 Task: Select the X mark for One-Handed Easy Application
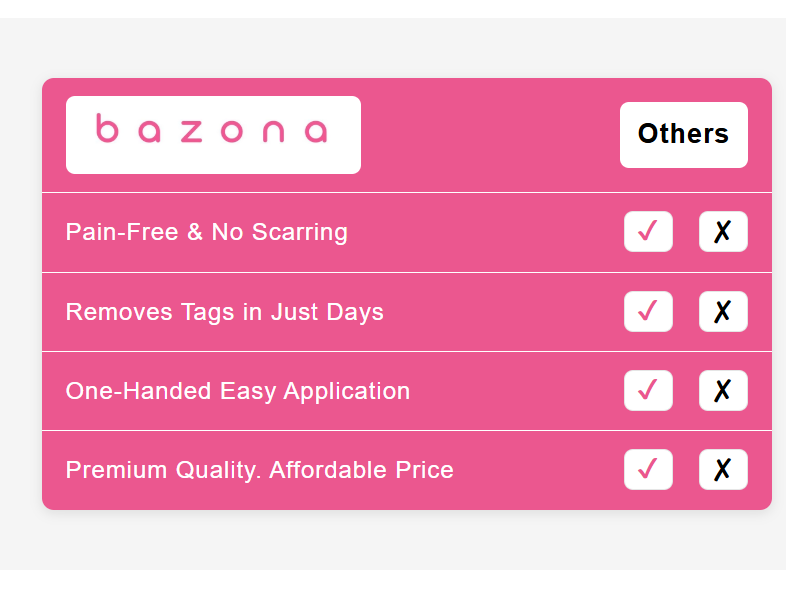723,390
